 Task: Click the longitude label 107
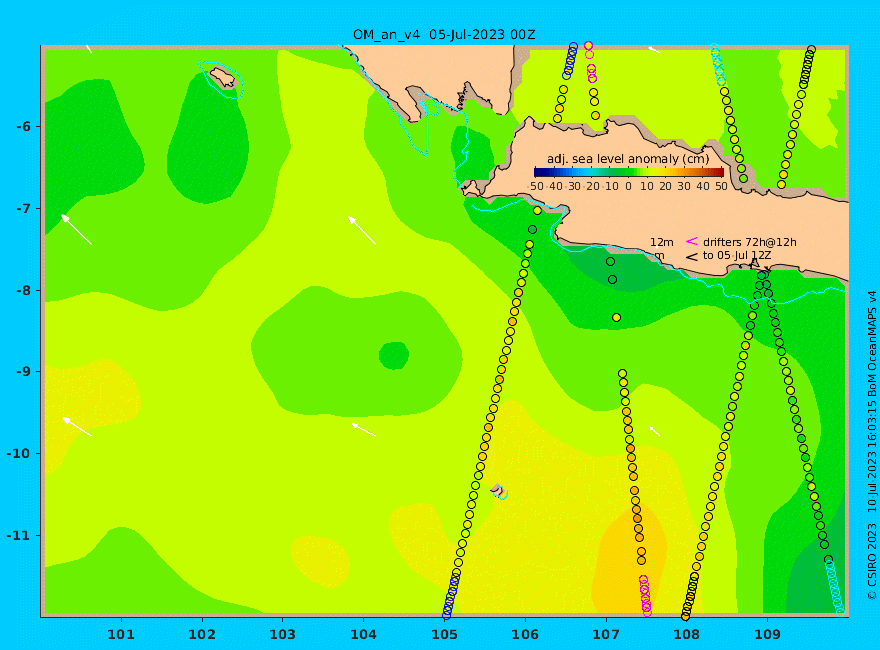[x=606, y=635]
